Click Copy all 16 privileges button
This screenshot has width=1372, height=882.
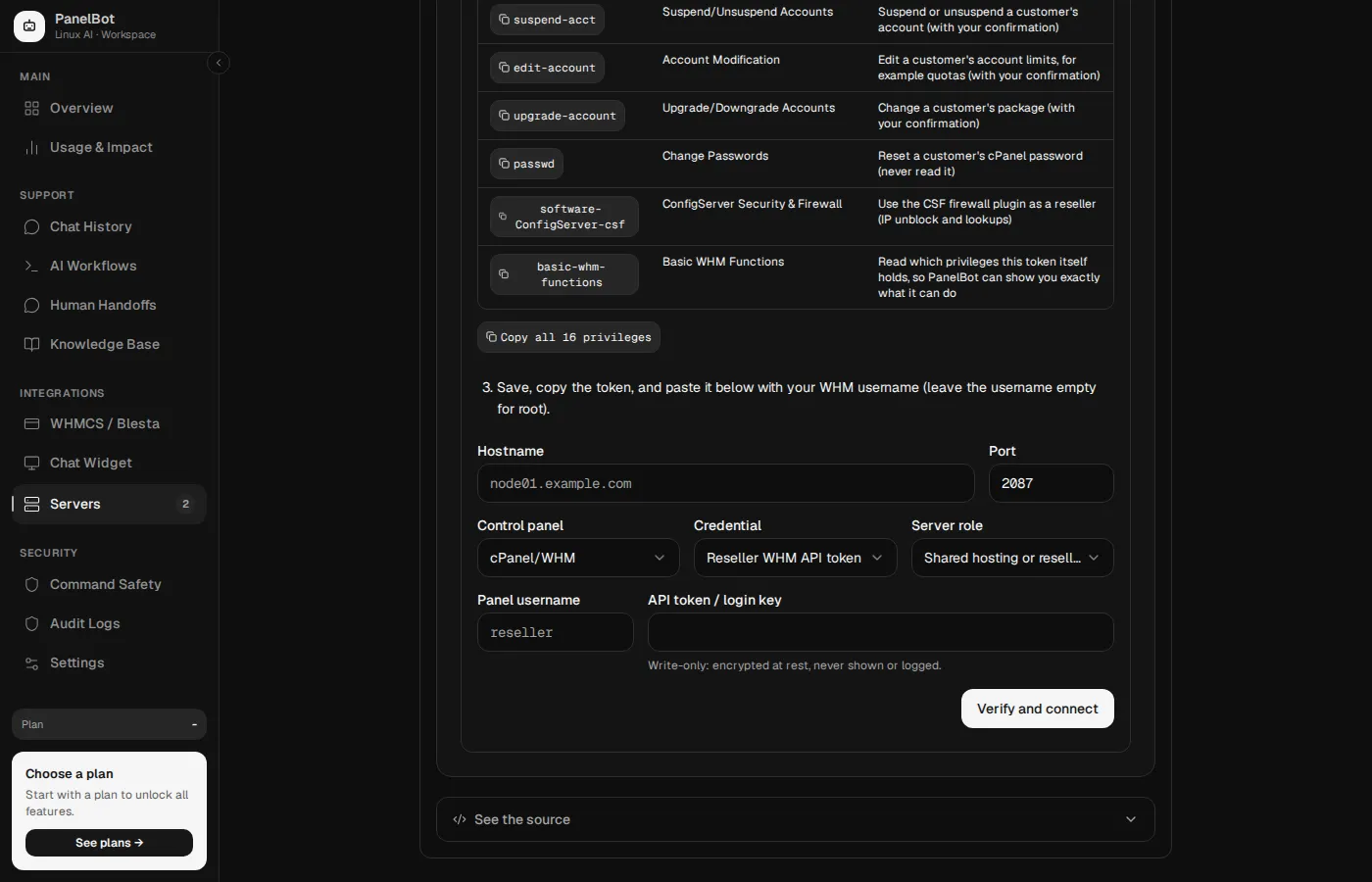[x=568, y=337]
